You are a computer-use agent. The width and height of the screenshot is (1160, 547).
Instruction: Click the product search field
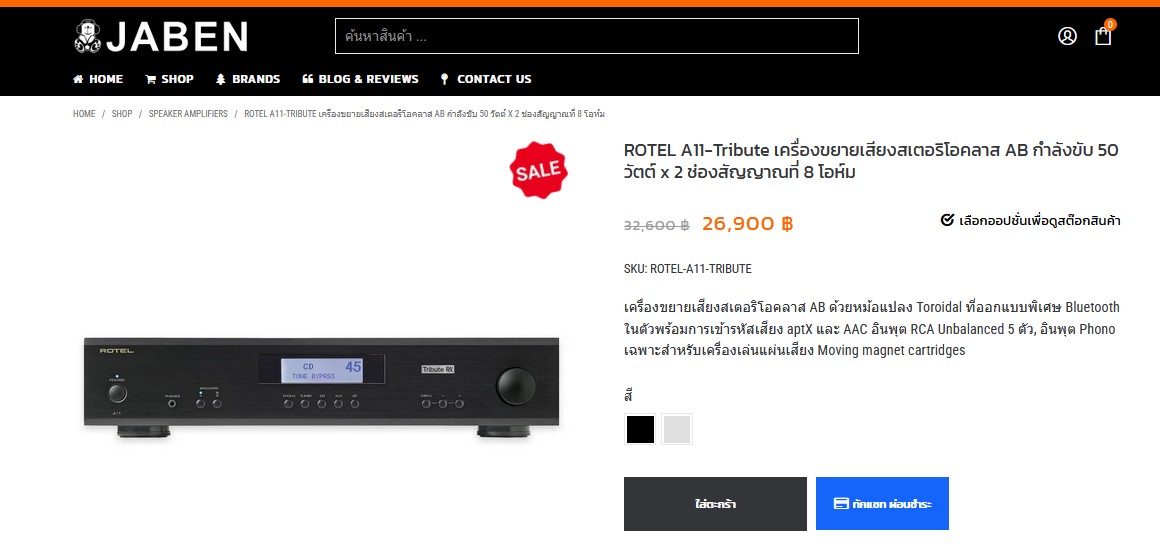point(596,36)
